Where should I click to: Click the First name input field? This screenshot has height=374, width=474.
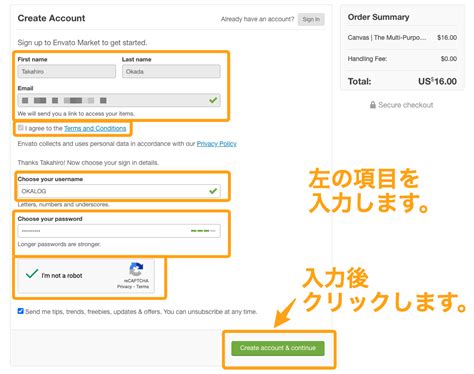(67, 71)
